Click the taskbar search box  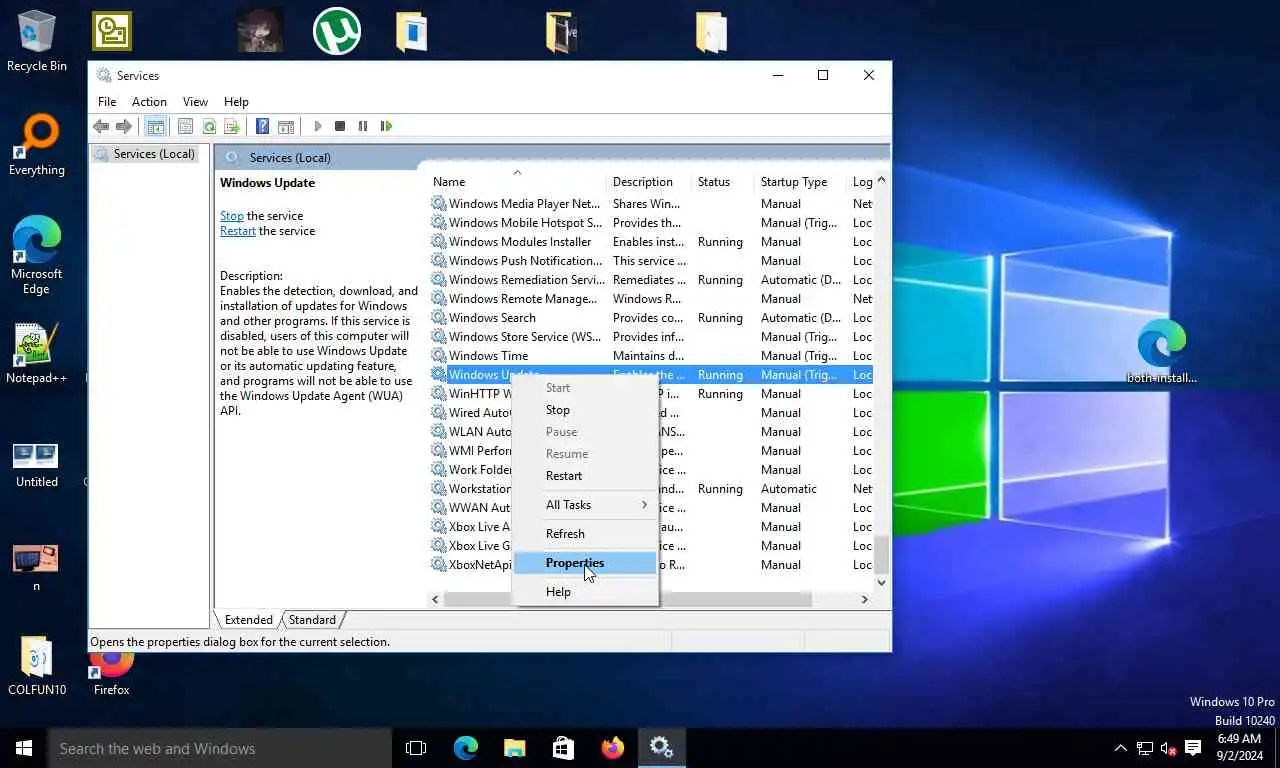pos(220,748)
